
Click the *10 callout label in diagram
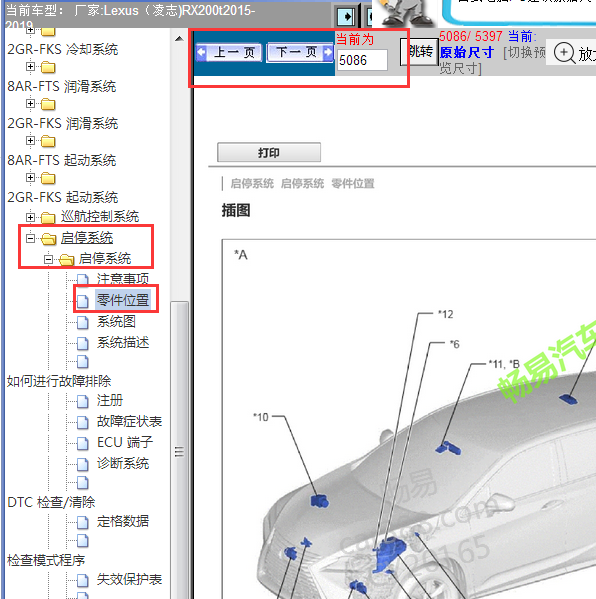click(x=261, y=417)
